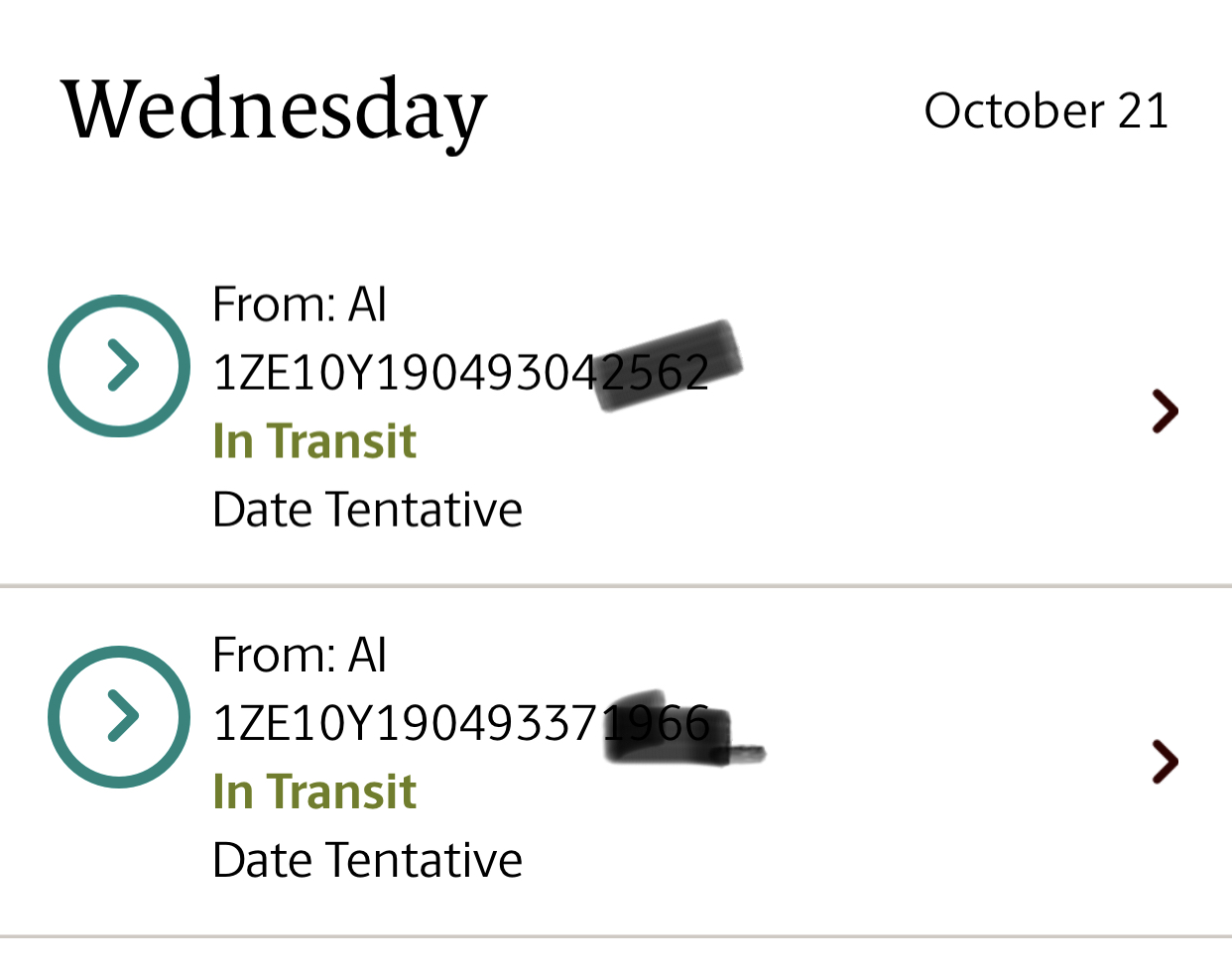Tap the scribbled redaction on second tracking number
The image size is (1232, 970).
coord(682,729)
